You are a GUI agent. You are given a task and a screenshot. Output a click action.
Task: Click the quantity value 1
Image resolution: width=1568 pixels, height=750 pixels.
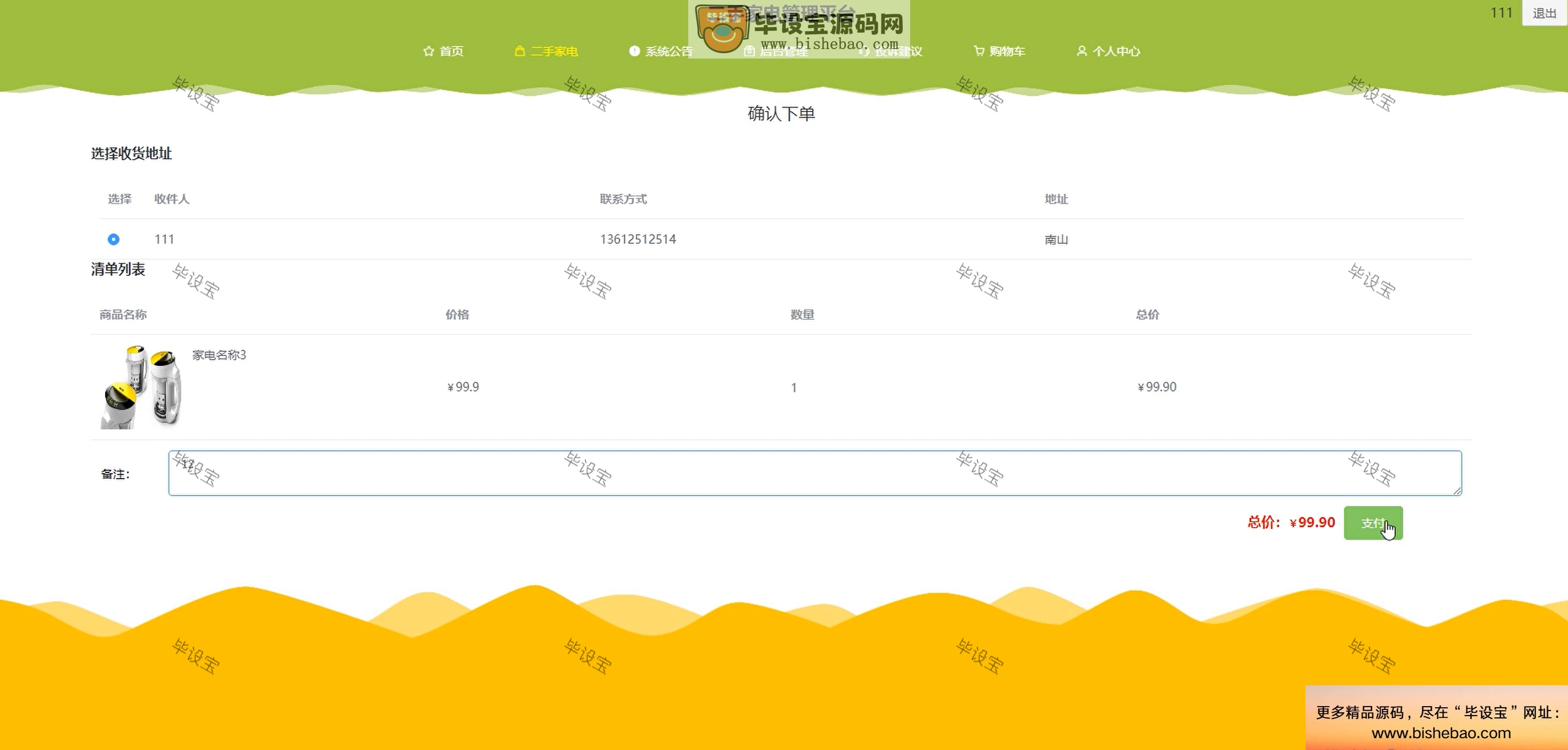(794, 388)
